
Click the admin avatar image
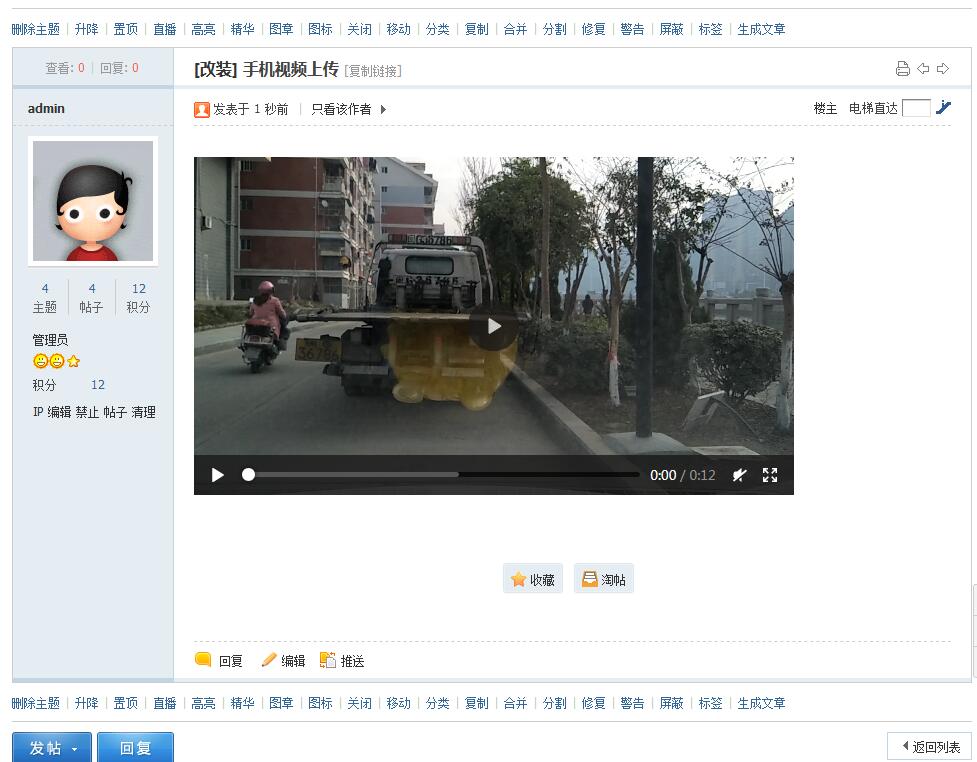click(93, 201)
